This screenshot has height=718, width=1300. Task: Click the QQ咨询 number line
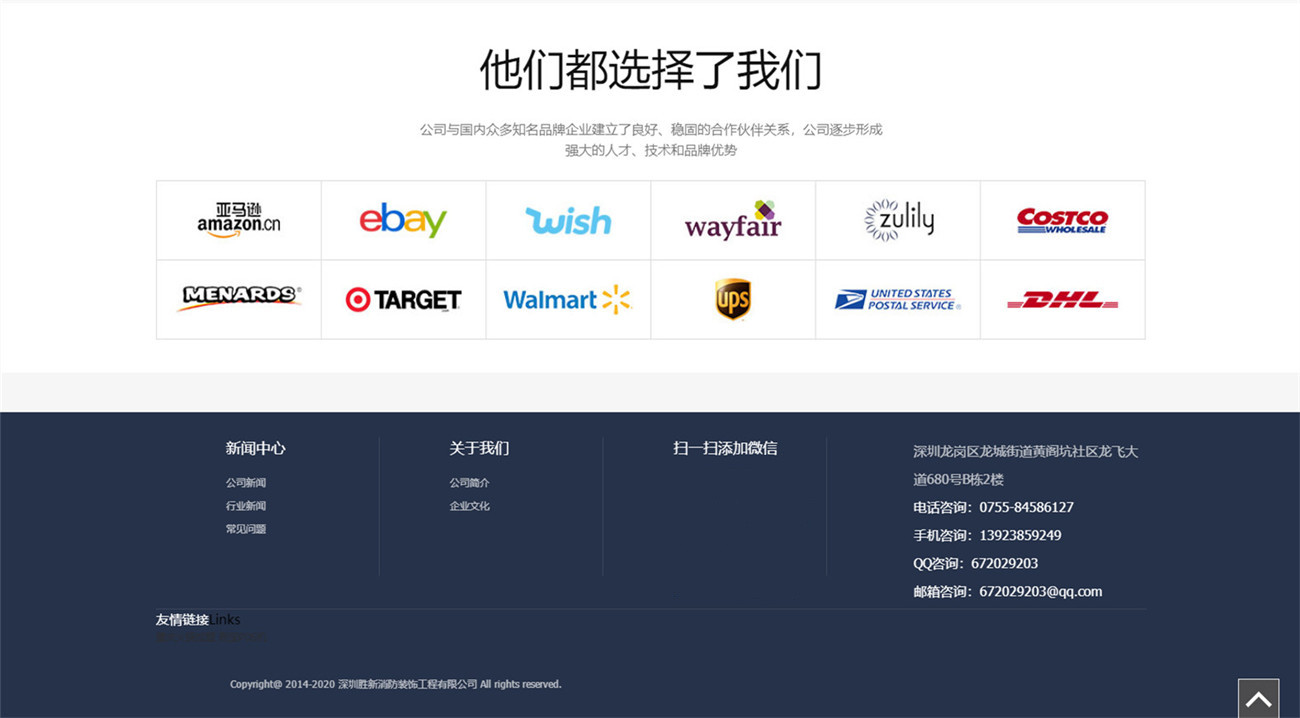coord(976,563)
